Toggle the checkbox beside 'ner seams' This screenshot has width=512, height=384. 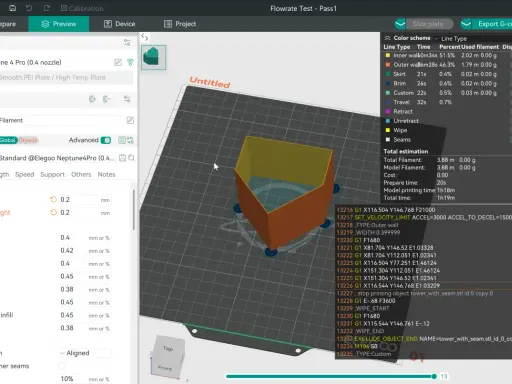click(x=62, y=366)
